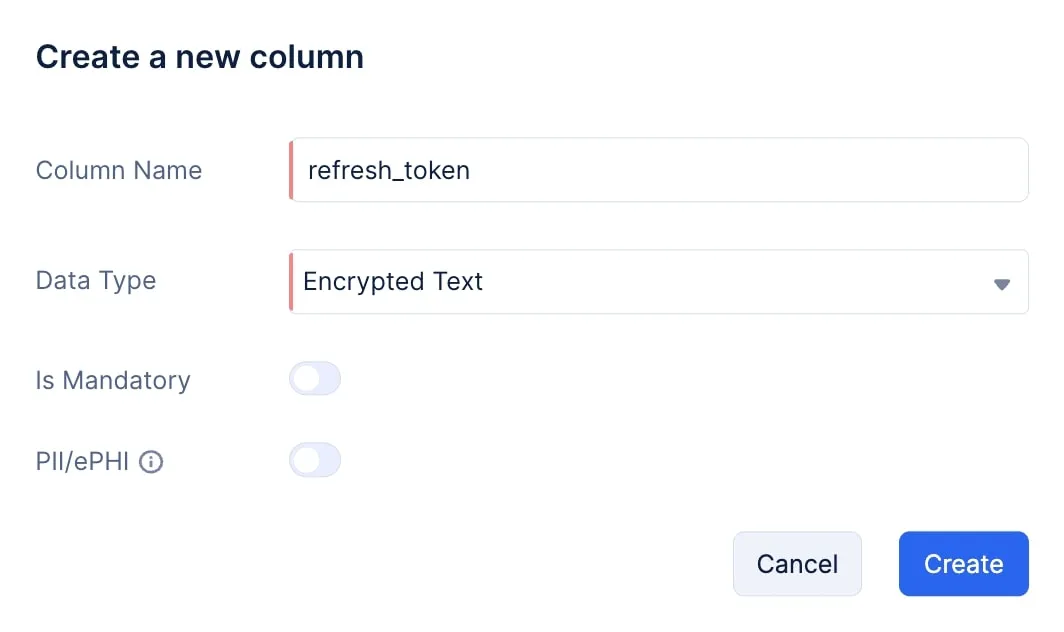Turn on the PII/ePHI switch
1064x632 pixels.
(x=315, y=460)
